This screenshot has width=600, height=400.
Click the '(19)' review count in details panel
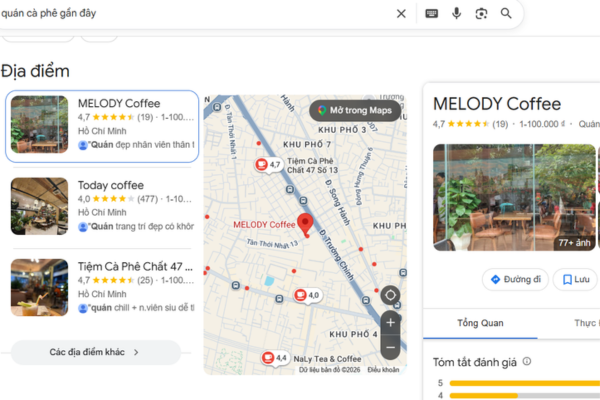point(500,124)
